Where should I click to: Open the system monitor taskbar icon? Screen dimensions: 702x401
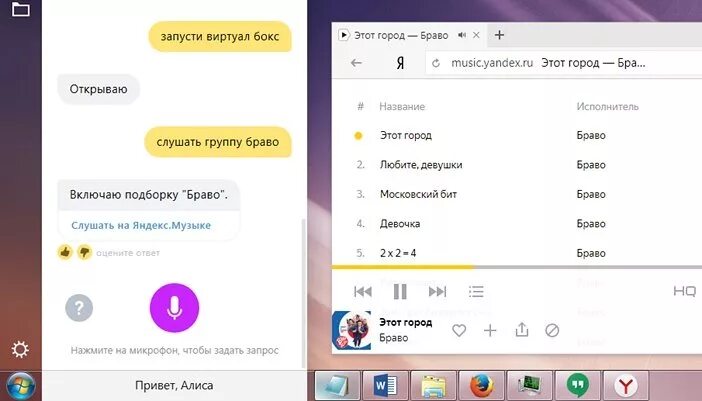529,385
